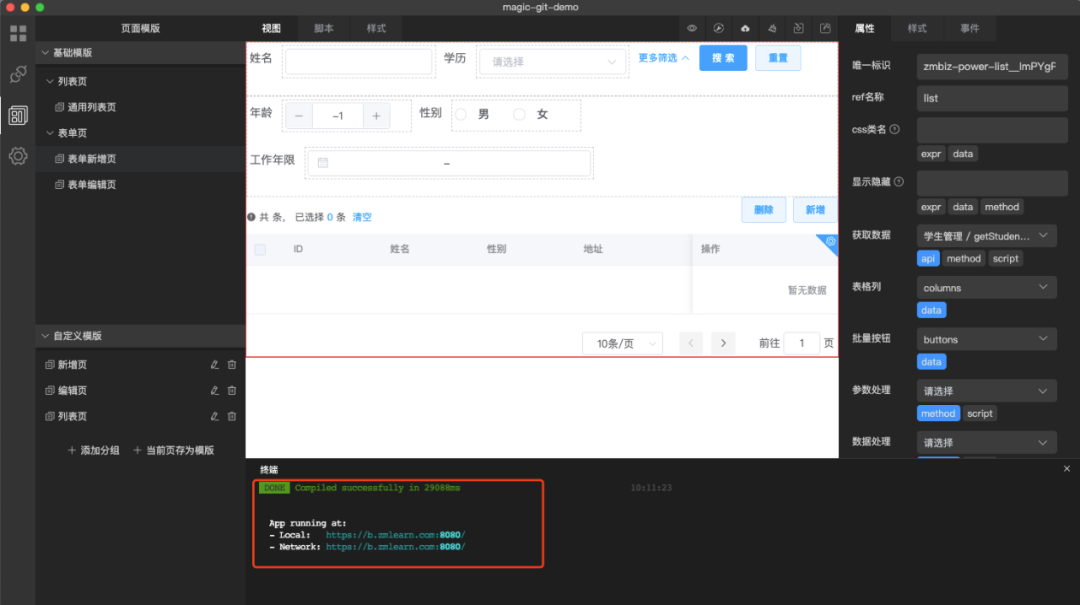Rename the 编辑页 custom template
The height and width of the screenshot is (605, 1080).
[214, 391]
